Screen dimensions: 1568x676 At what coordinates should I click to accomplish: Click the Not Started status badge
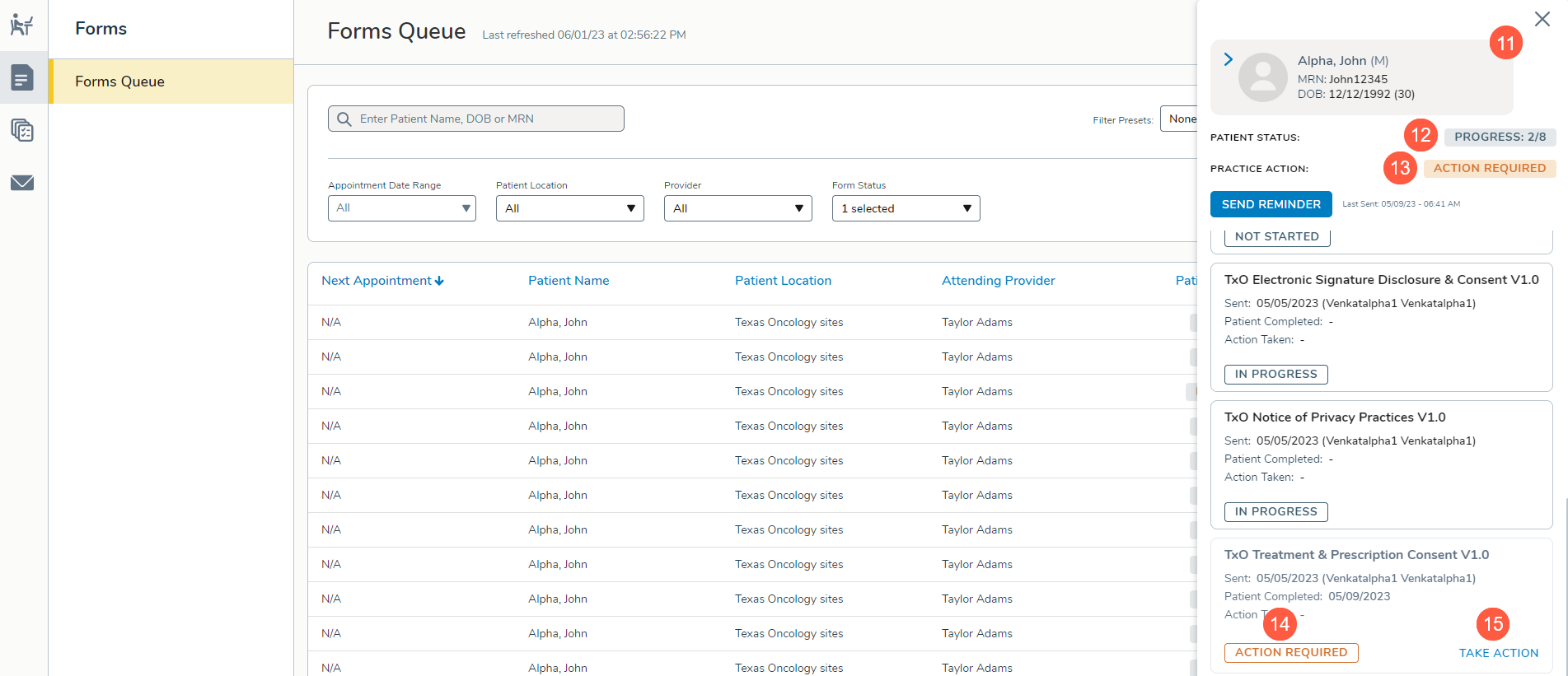point(1277,236)
